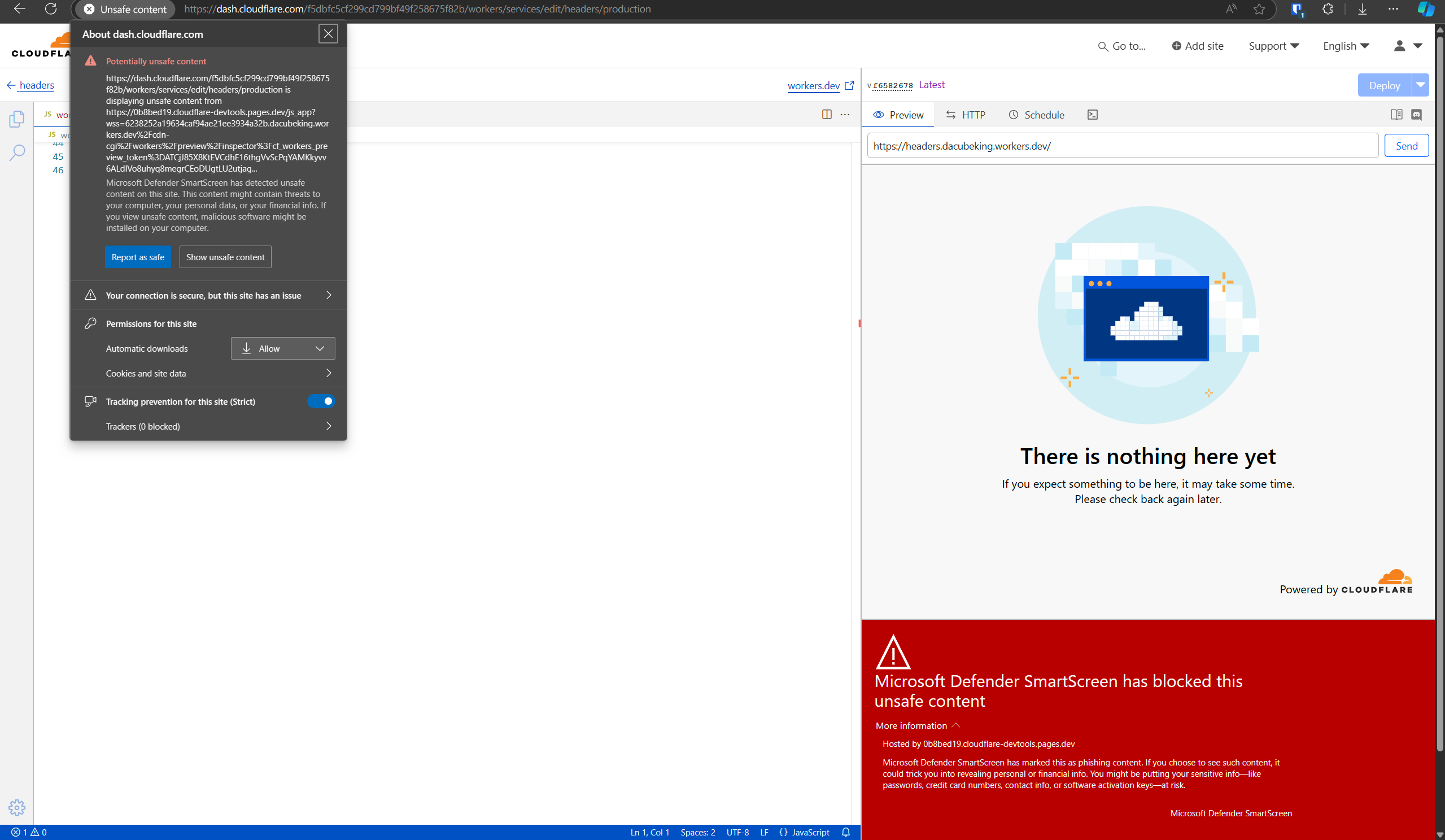Image resolution: width=1445 pixels, height=840 pixels.
Task: Click the sidebar search magnifier icon
Action: point(16,152)
